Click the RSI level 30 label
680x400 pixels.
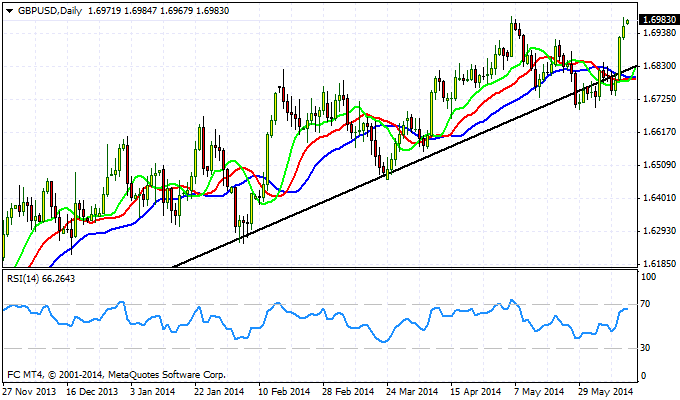pos(645,348)
